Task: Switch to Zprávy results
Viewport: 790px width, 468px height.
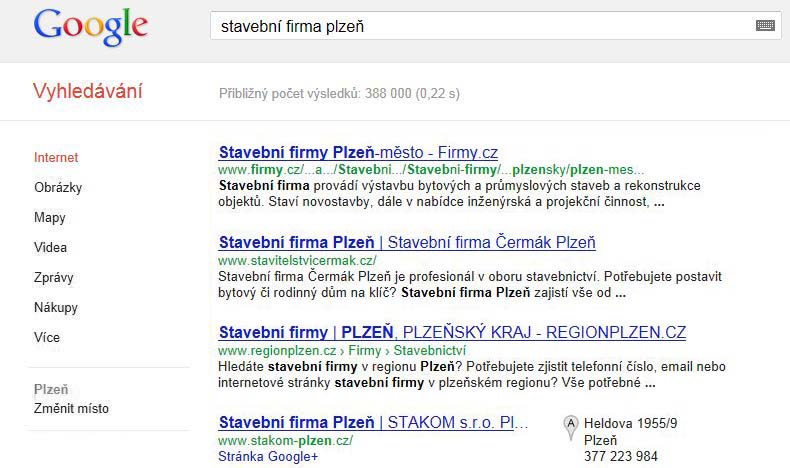Action: click(x=53, y=278)
